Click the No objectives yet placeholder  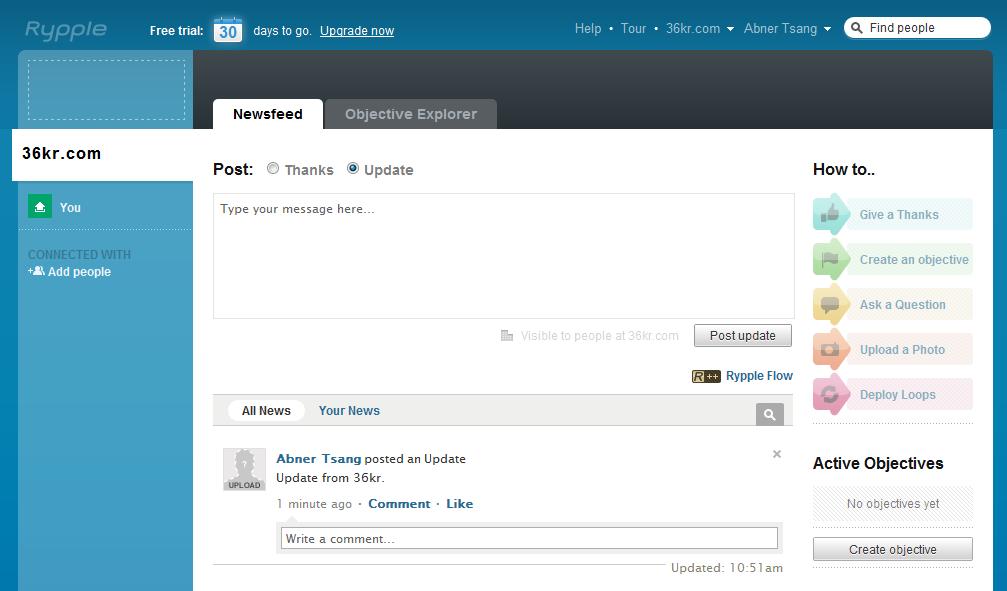point(893,504)
